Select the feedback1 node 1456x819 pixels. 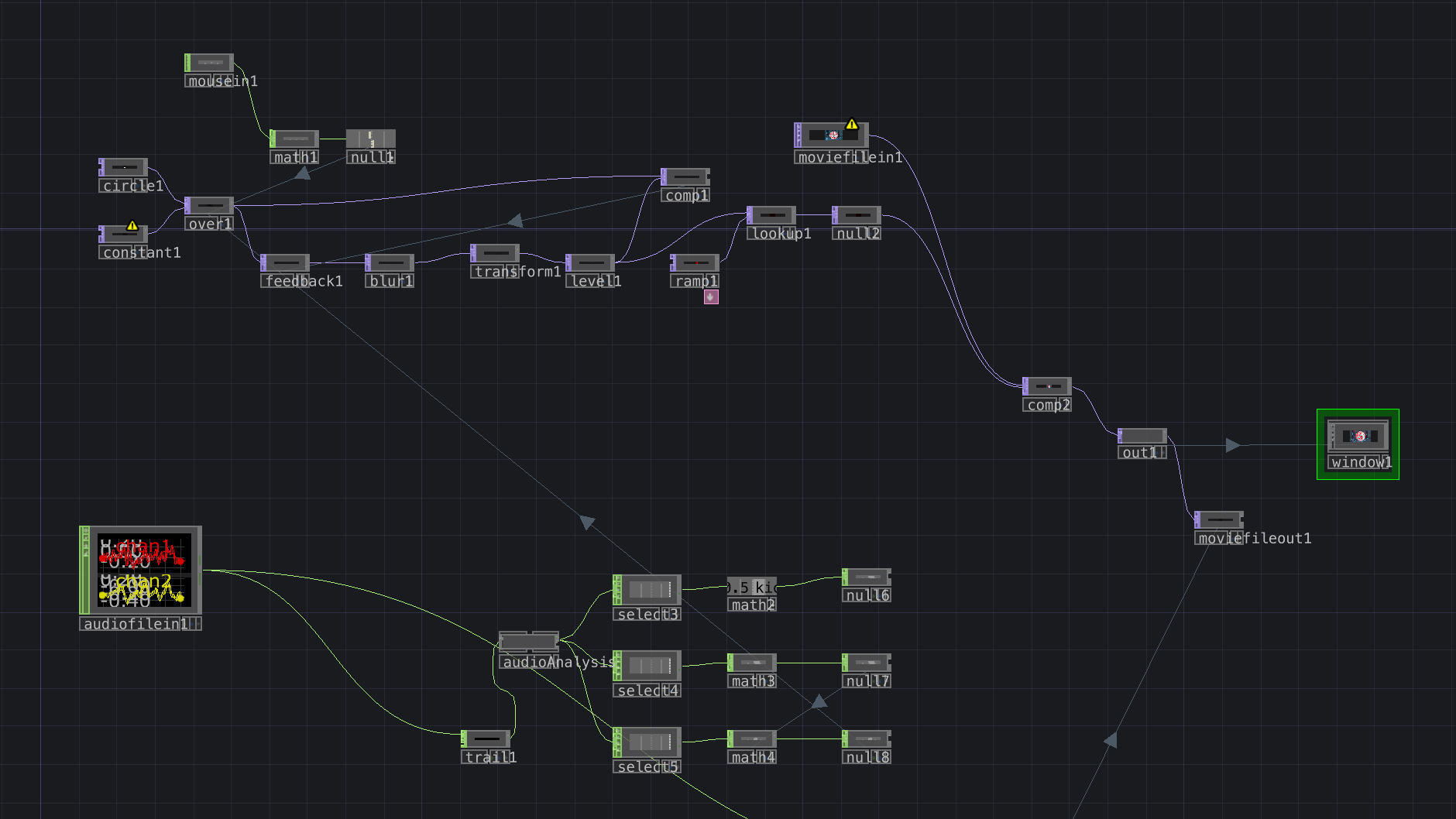286,263
